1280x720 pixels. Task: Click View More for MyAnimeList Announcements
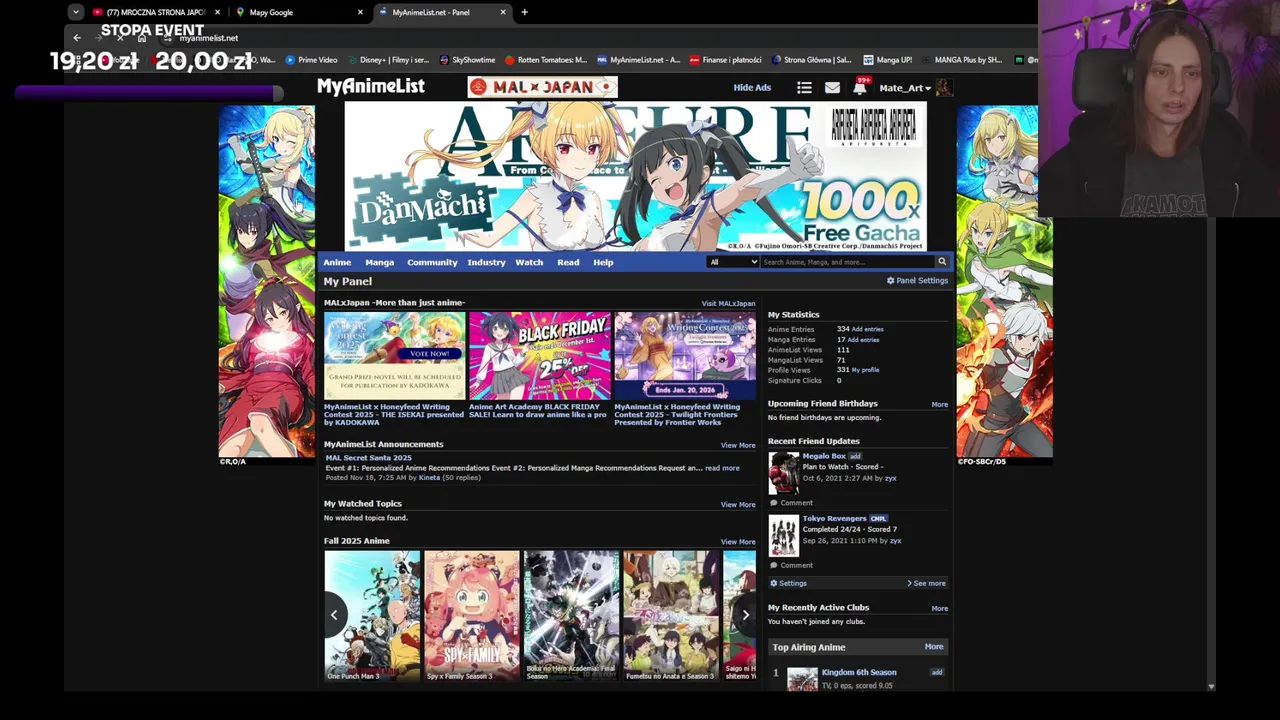point(738,445)
